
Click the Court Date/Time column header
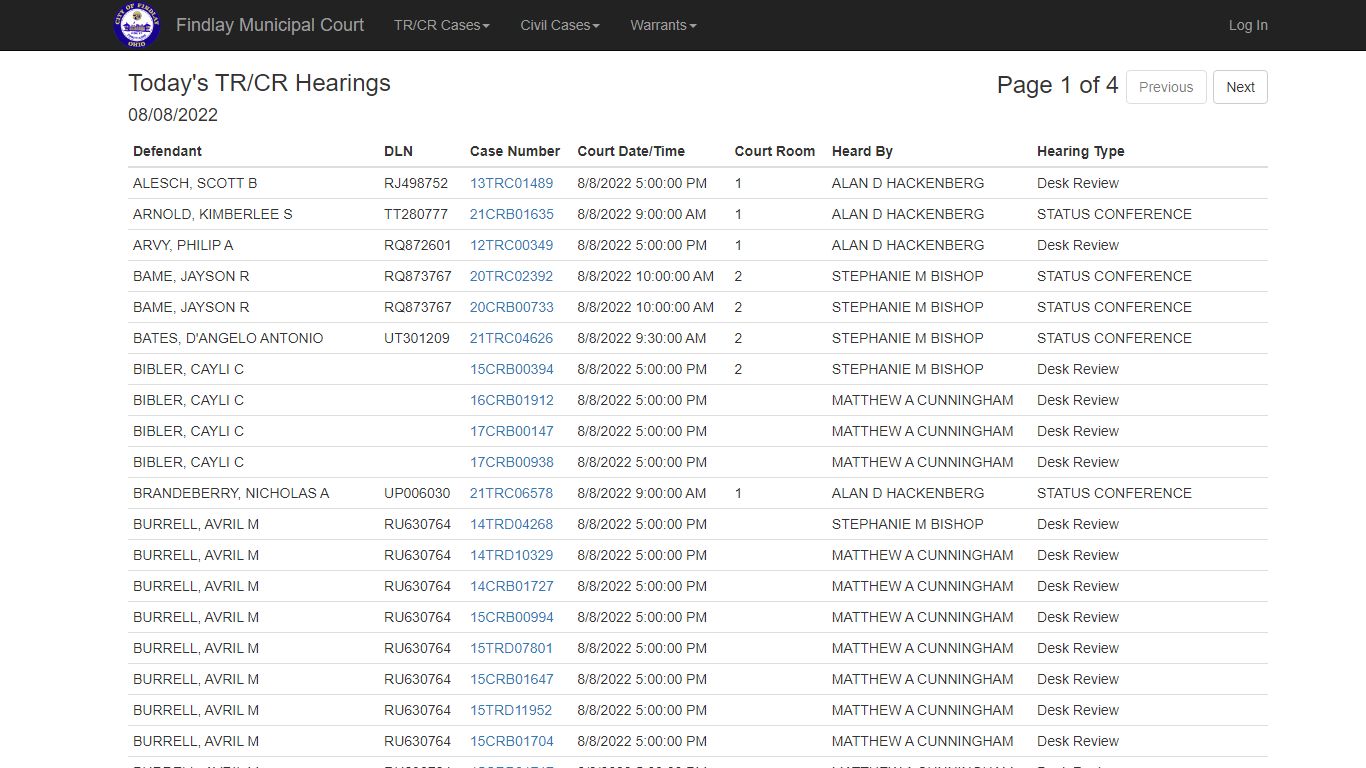pyautogui.click(x=631, y=151)
